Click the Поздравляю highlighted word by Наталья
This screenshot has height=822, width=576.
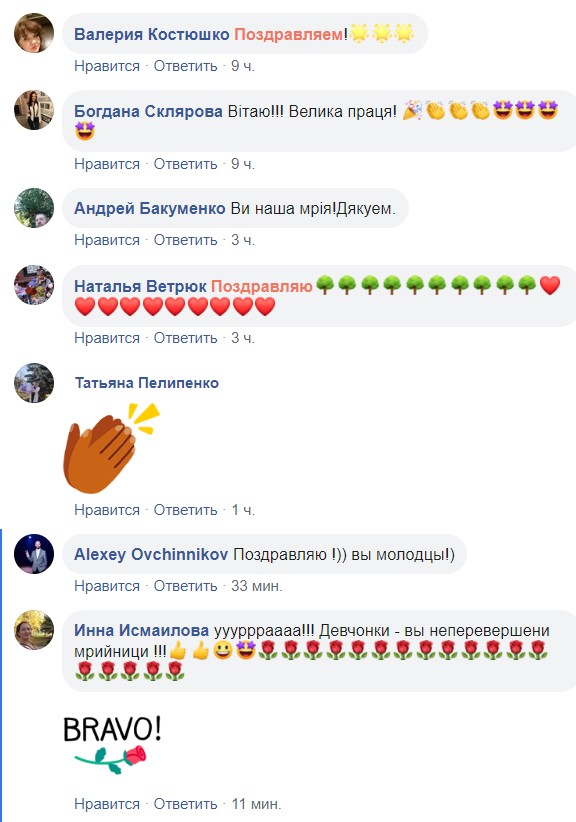(x=262, y=286)
